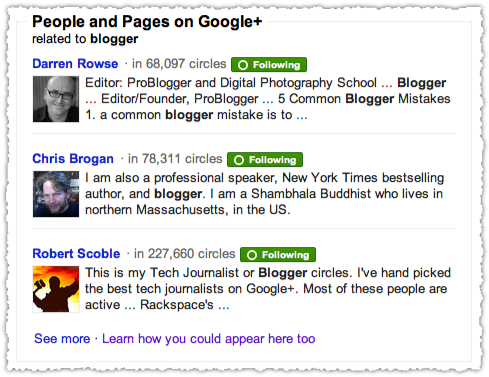Image resolution: width=489 pixels, height=377 pixels.
Task: Click the See more link
Action: 62,339
